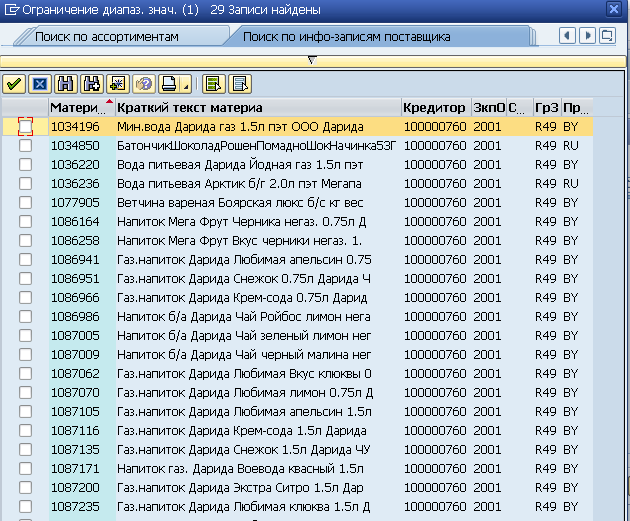Expand print options dropdown arrow
Screen dimensions: 630x521
(186, 85)
